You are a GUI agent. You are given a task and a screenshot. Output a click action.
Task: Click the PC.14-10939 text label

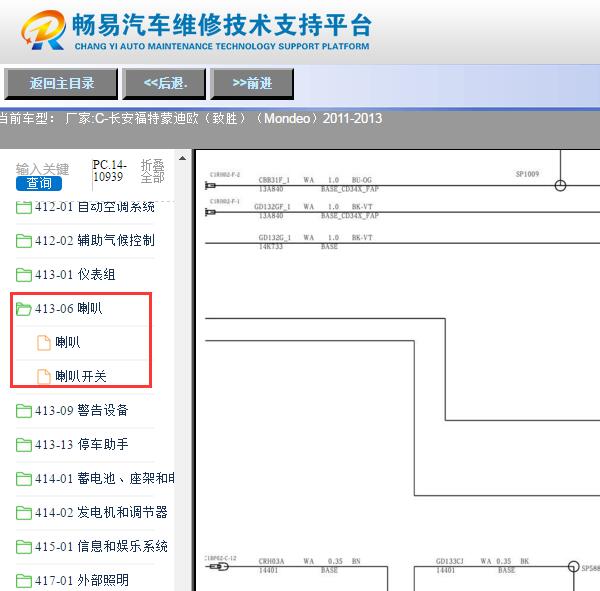(109, 171)
